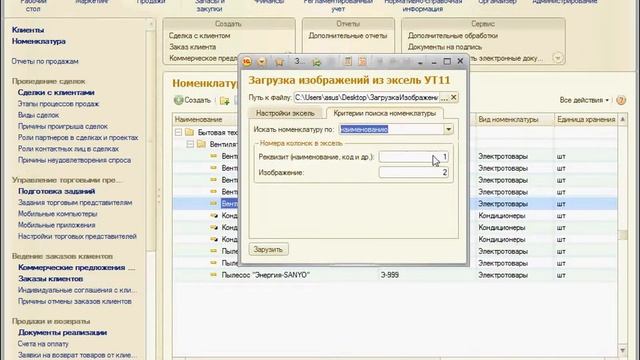Image resolution: width=640 pixels, height=360 pixels.
Task: Open 'Этапы процессов продаж' sidebar link
Action: (x=58, y=104)
